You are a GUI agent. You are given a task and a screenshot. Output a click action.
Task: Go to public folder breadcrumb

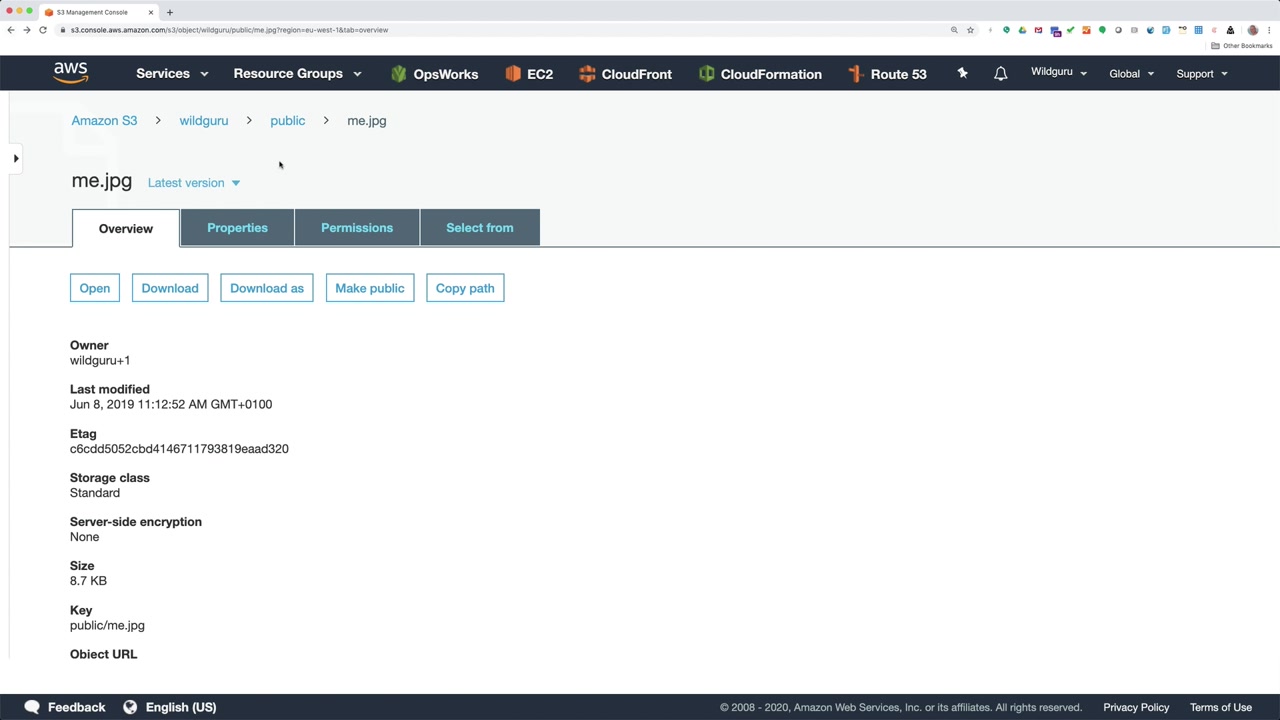tap(288, 121)
